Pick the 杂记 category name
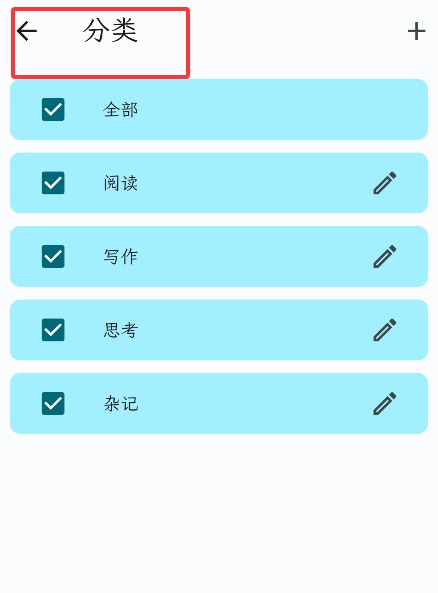The height and width of the screenshot is (593, 438). point(121,403)
